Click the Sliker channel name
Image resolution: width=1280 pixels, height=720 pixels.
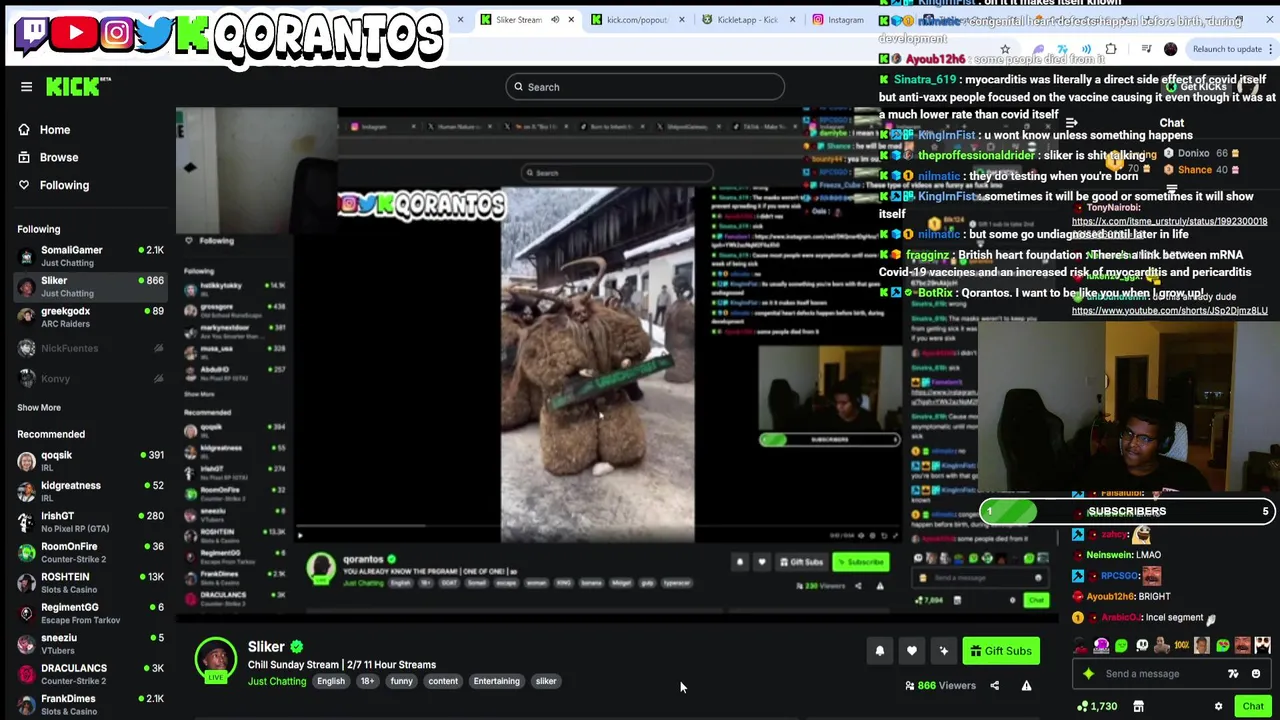pyautogui.click(x=266, y=647)
